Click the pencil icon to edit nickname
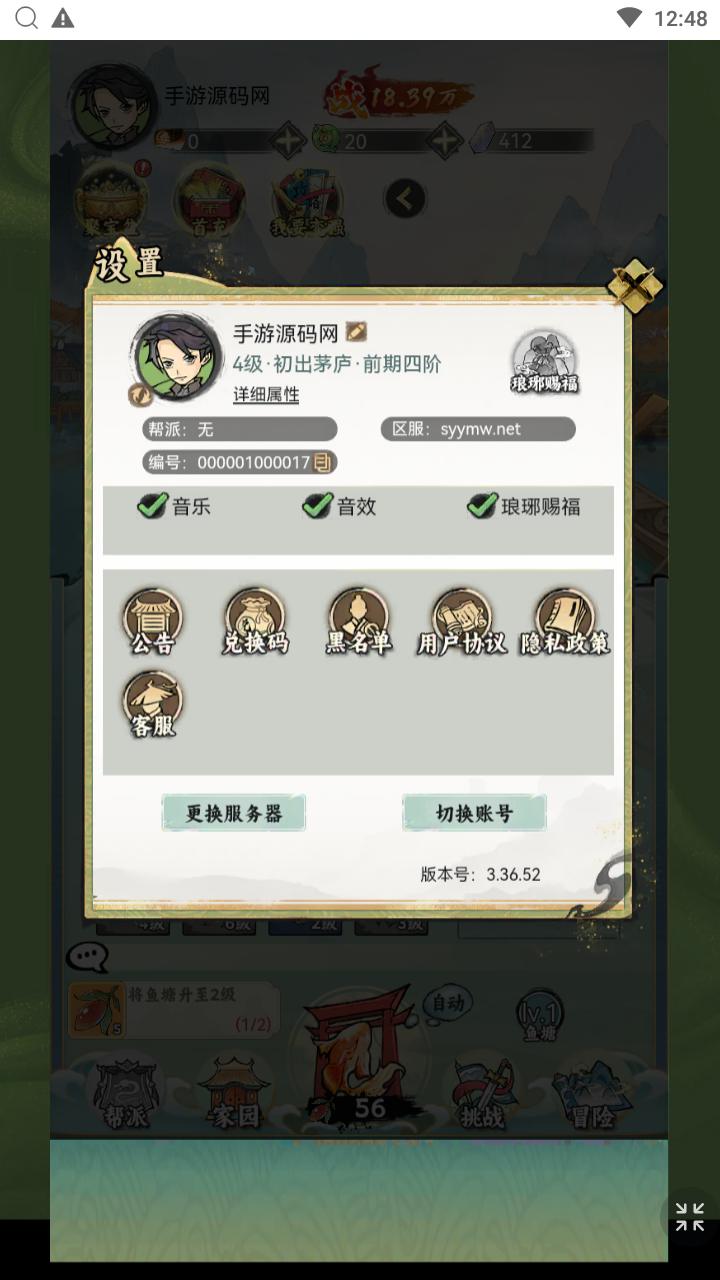Image resolution: width=720 pixels, height=1280 pixels. (x=356, y=332)
